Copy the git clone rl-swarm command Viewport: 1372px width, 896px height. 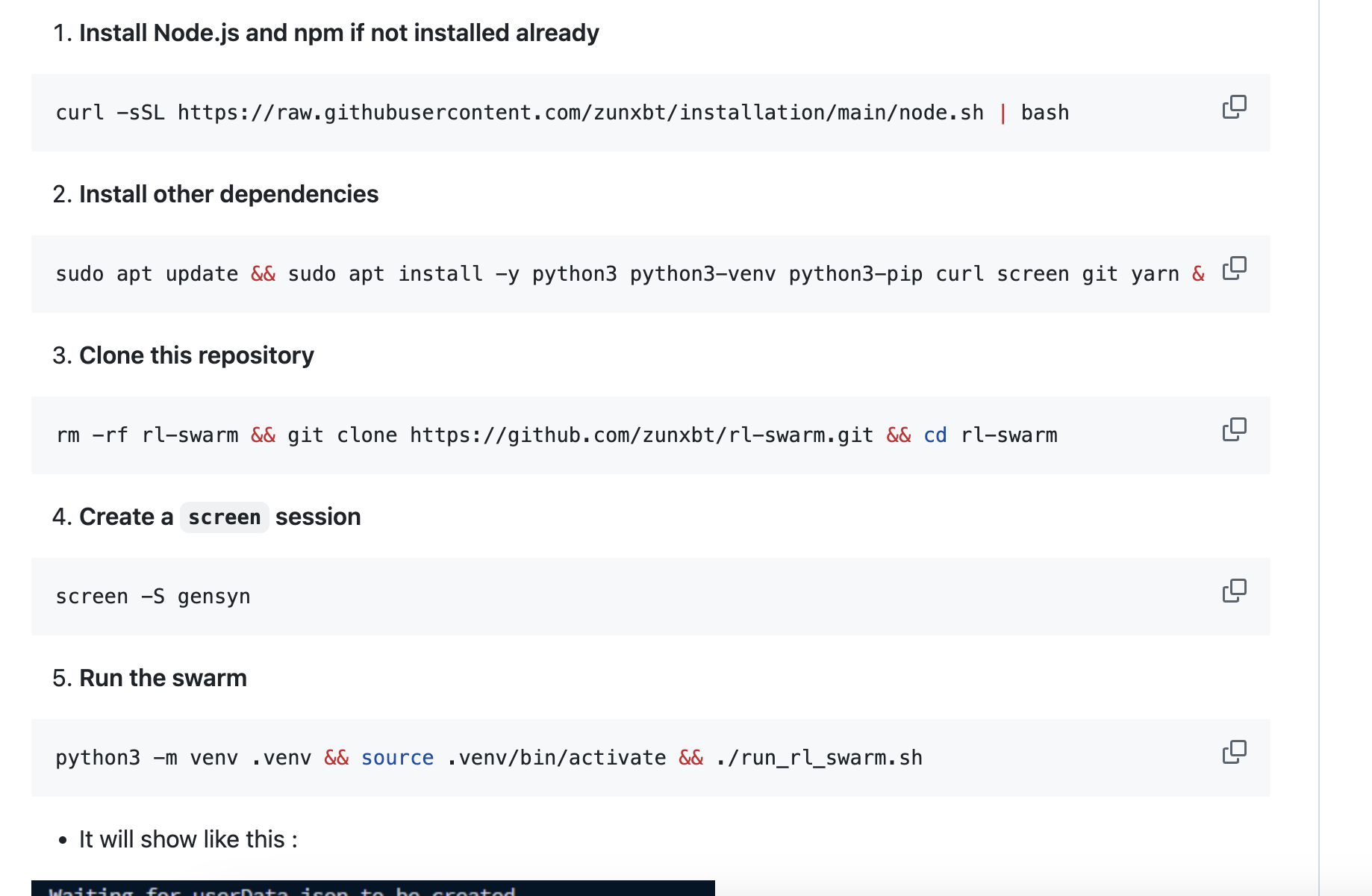click(x=1234, y=430)
